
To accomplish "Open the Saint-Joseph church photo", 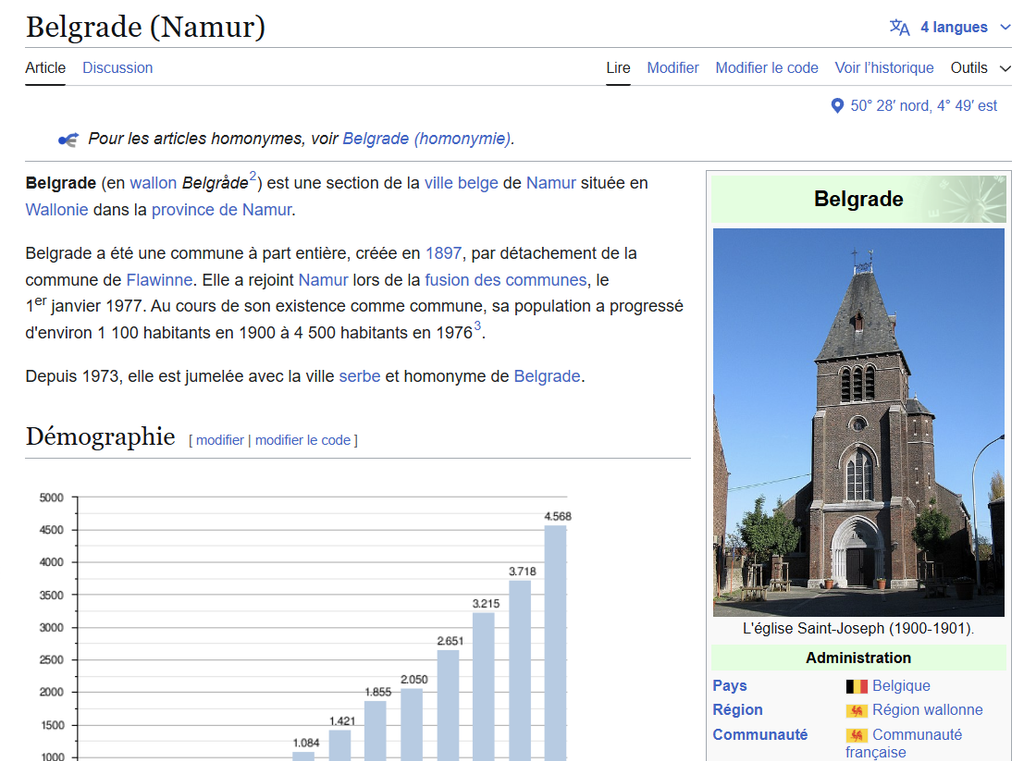I will [859, 422].
